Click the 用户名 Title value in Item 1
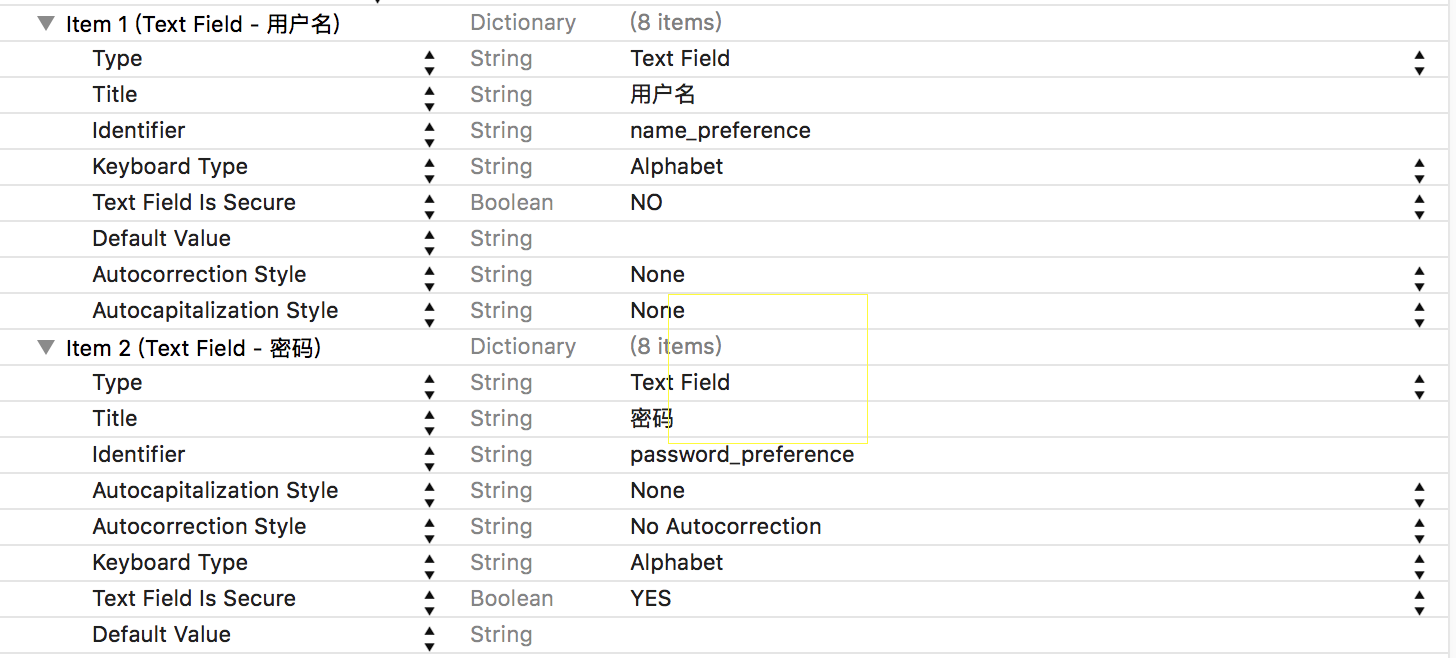This screenshot has height=658, width=1456. [662, 95]
